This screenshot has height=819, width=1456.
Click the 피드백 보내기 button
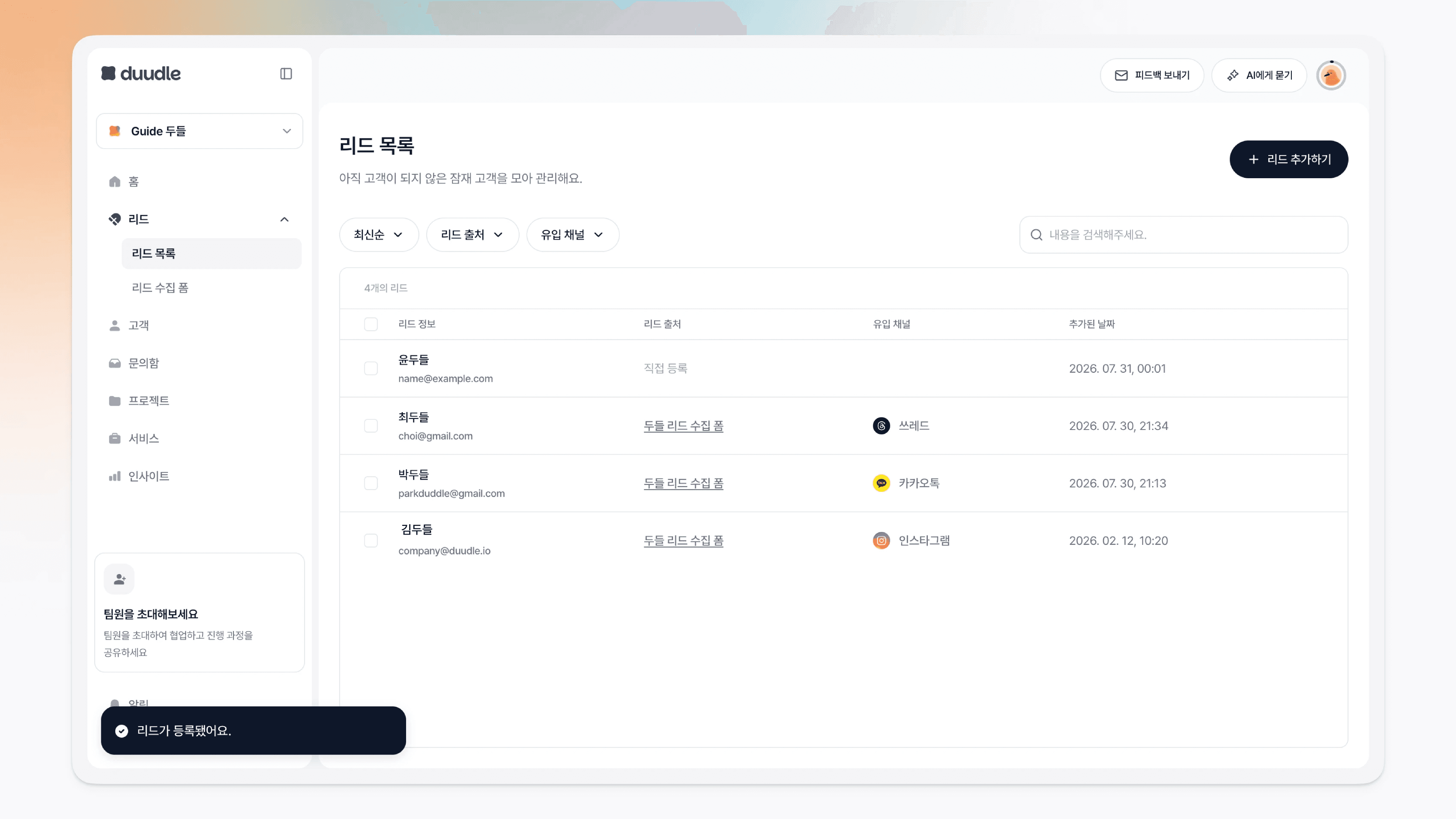(1152, 75)
